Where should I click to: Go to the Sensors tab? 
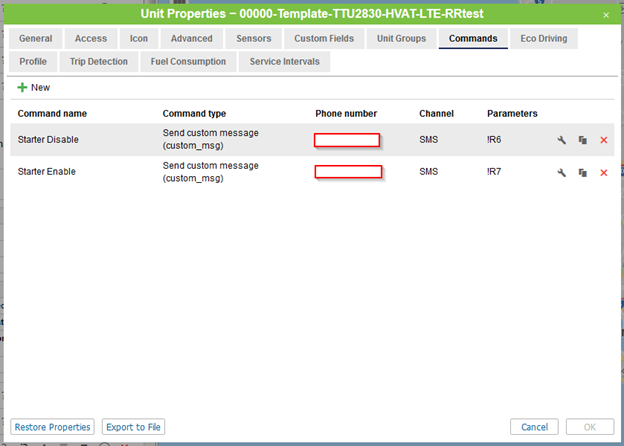tap(253, 39)
